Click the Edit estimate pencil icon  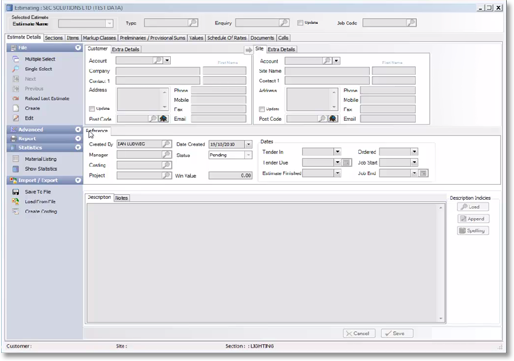(x=16, y=118)
